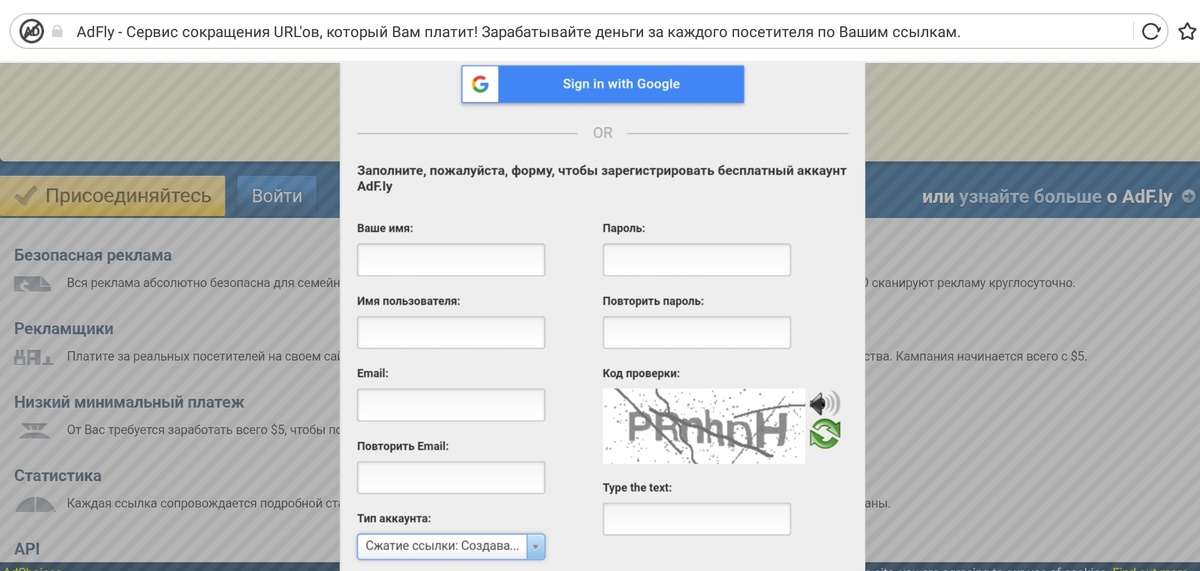Click the browser address bar title
1200x571 pixels.
[x=518, y=32]
